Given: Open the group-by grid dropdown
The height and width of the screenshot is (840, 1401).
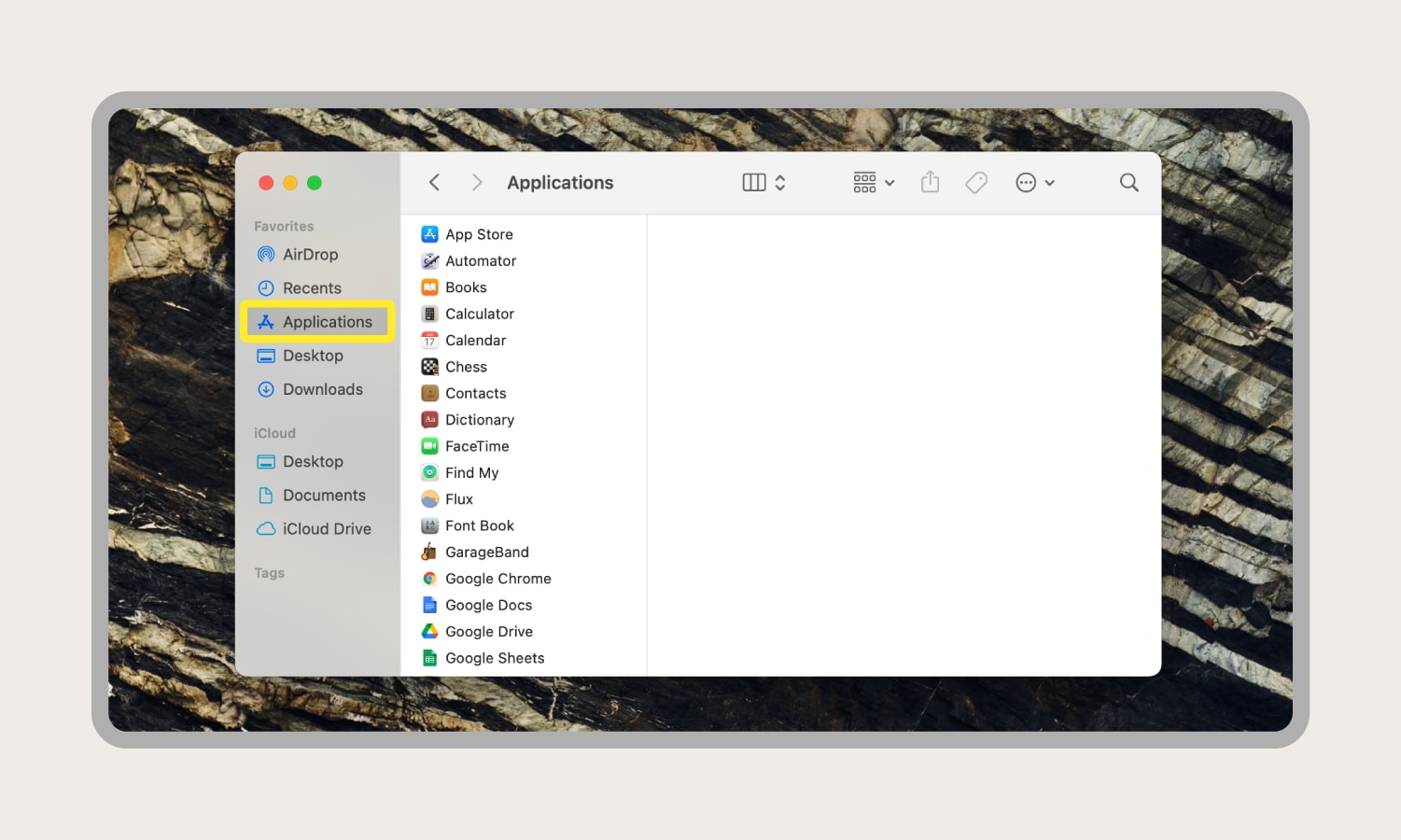Looking at the screenshot, I should click(x=874, y=183).
